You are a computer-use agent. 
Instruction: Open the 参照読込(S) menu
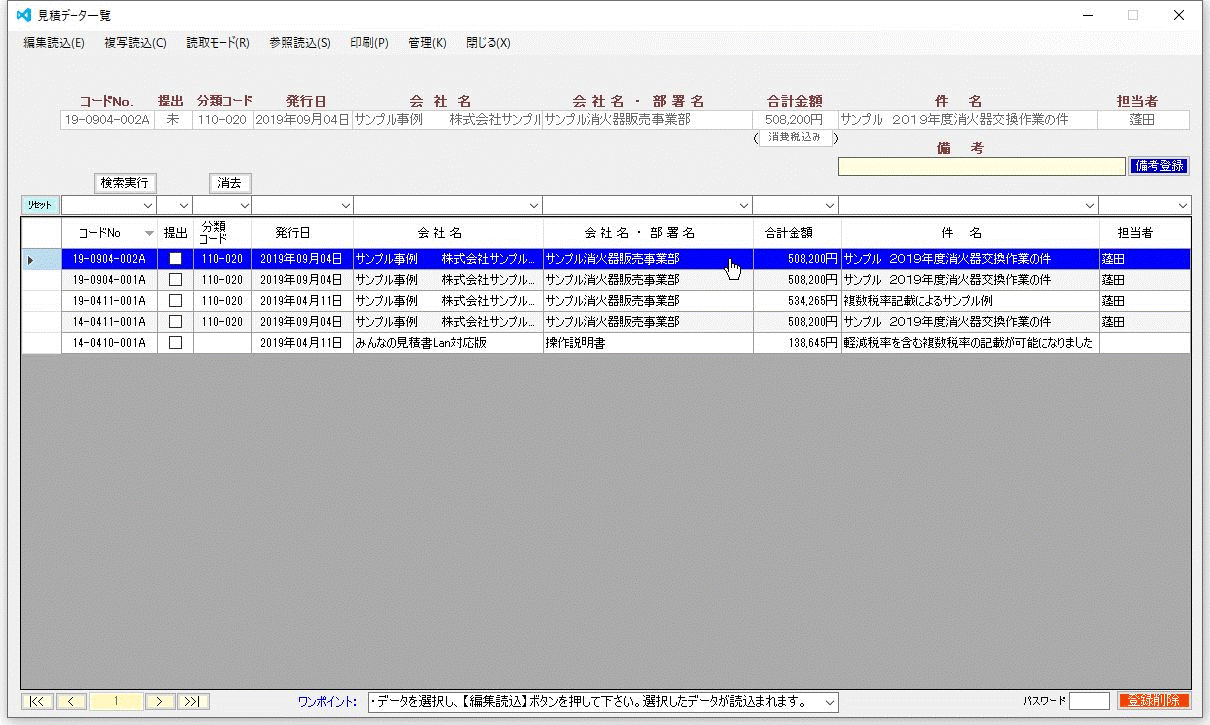[300, 43]
